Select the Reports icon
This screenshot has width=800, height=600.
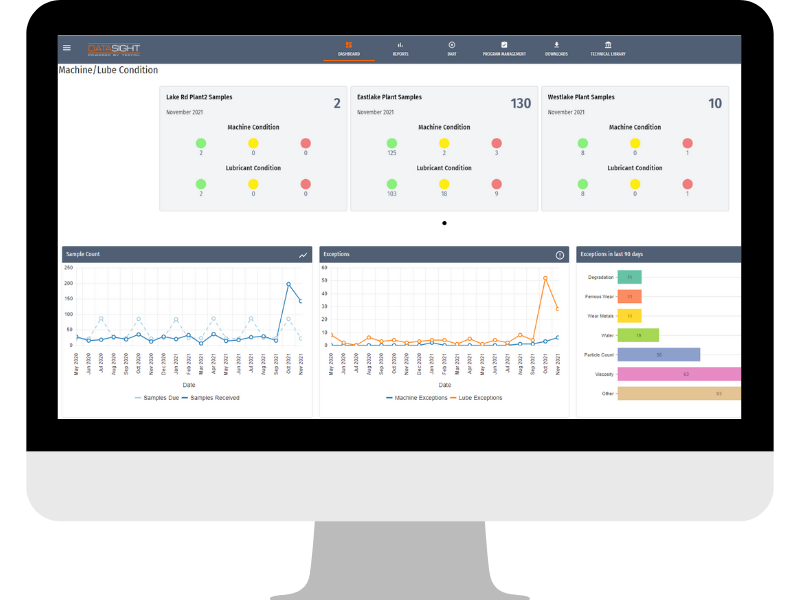401,46
